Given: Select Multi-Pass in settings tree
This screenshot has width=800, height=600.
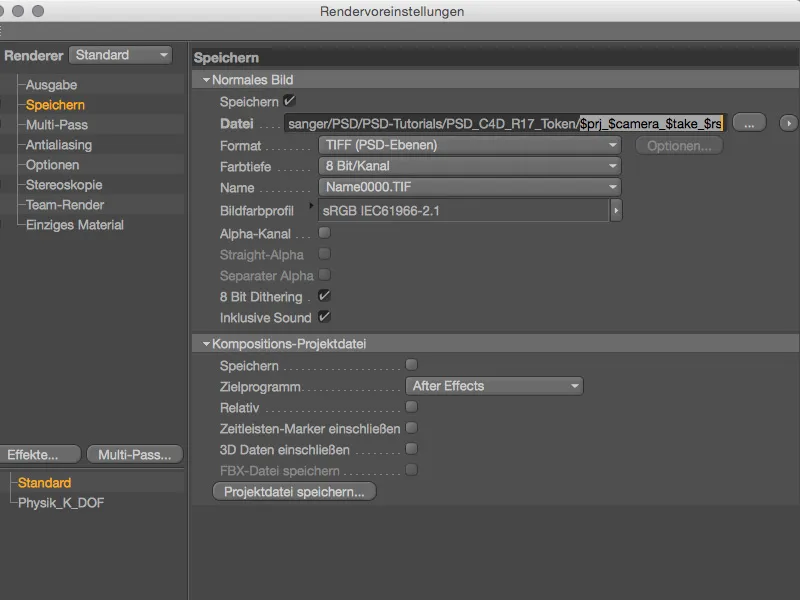Looking at the screenshot, I should tap(57, 124).
